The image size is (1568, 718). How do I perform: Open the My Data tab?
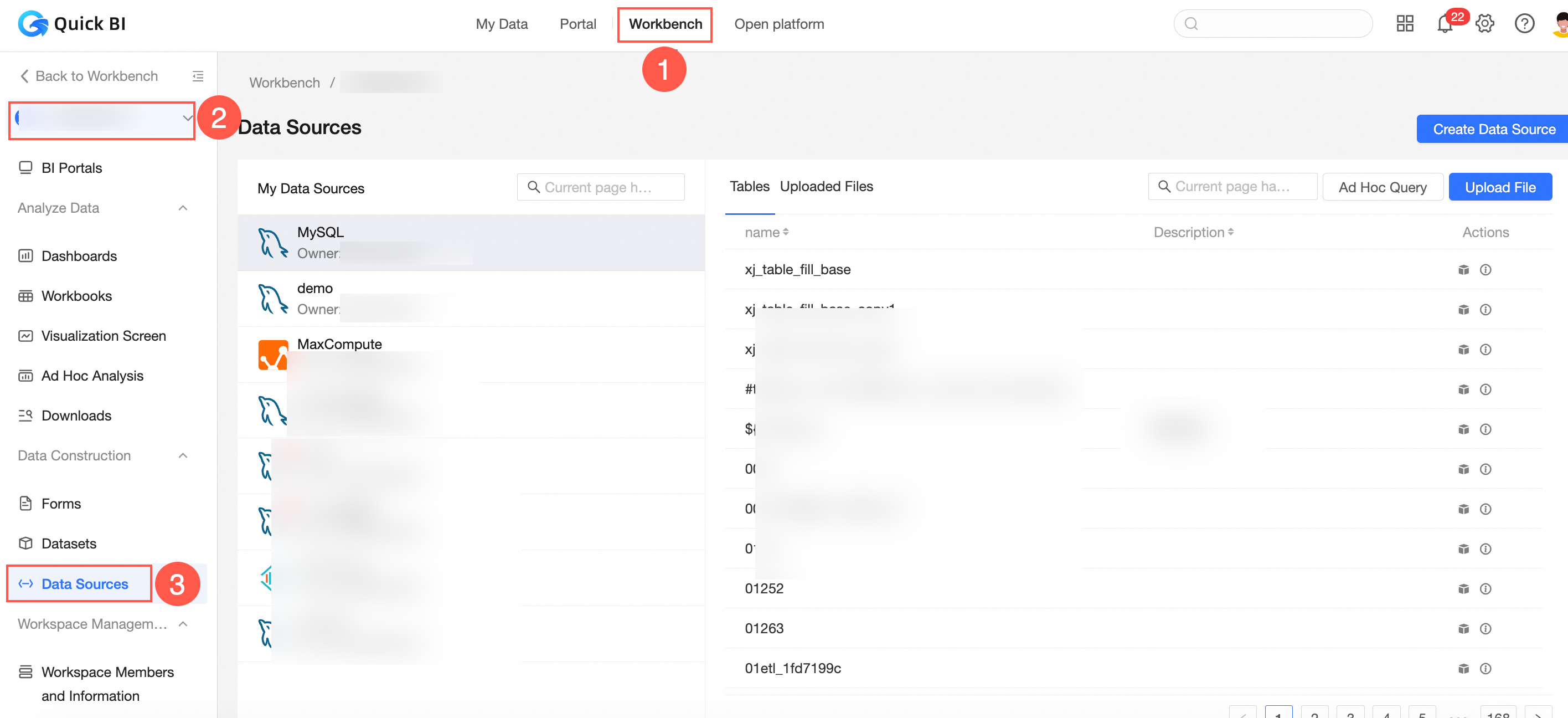pyautogui.click(x=502, y=24)
